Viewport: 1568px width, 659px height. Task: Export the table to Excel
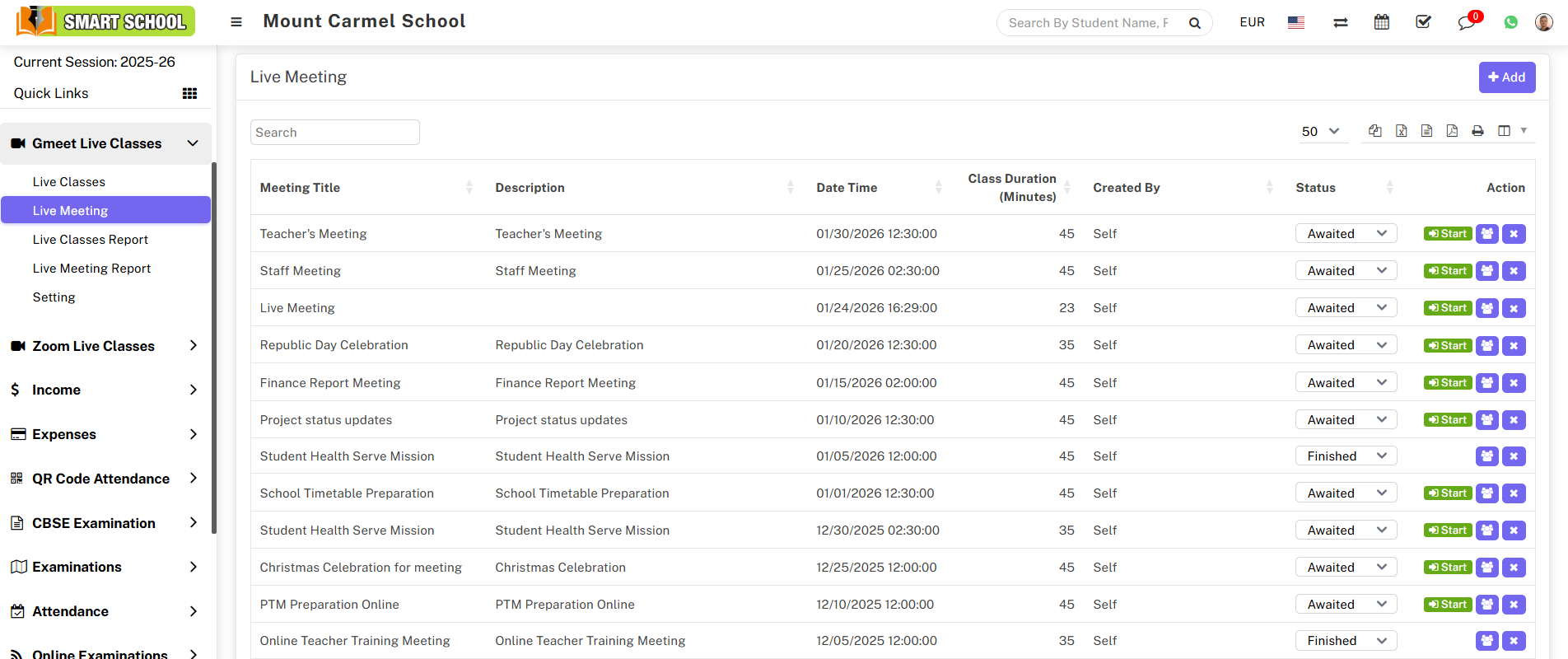[1401, 131]
